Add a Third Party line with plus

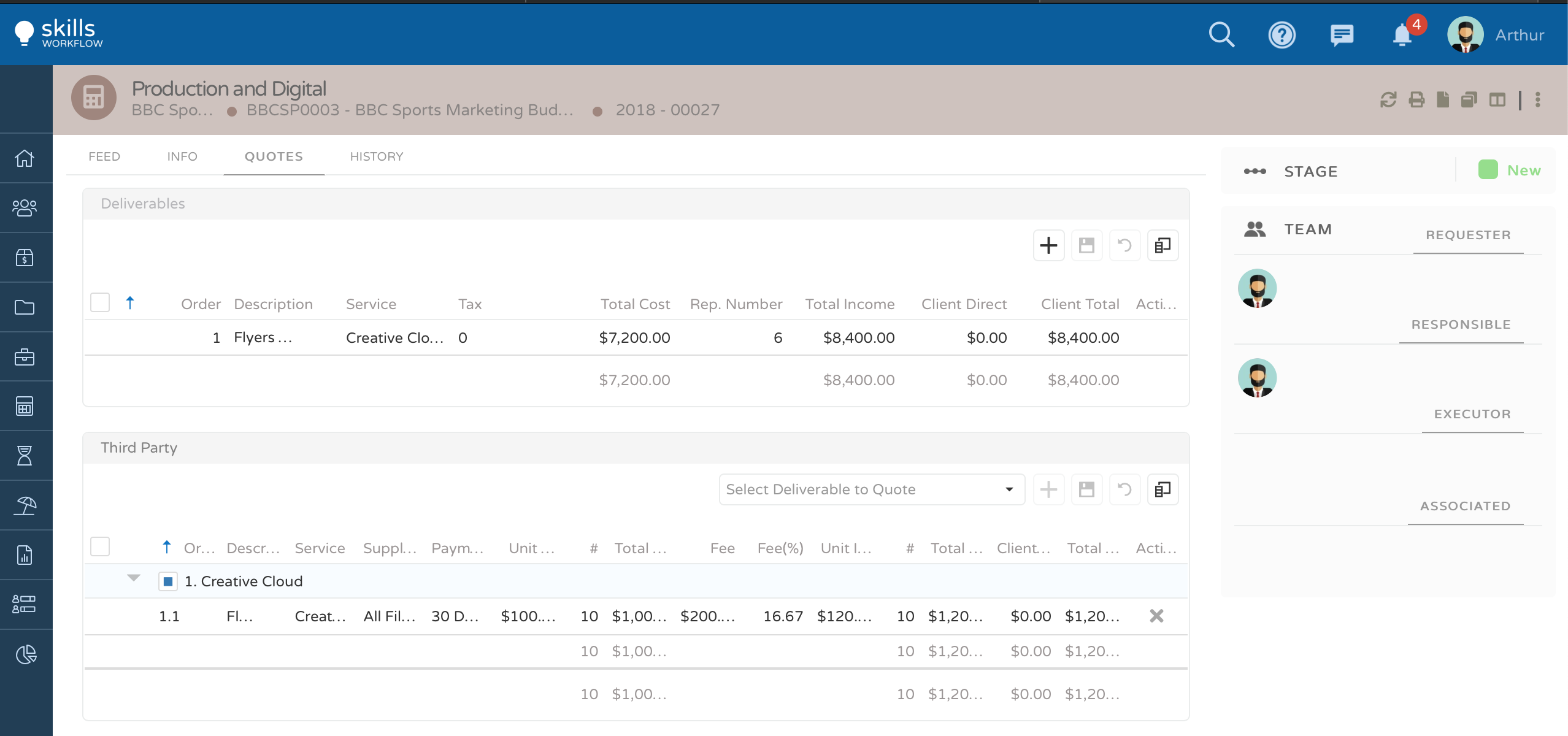tap(1048, 489)
